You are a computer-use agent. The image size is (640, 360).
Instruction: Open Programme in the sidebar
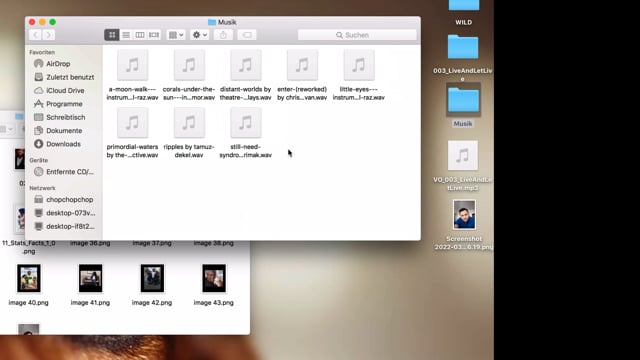point(58,104)
